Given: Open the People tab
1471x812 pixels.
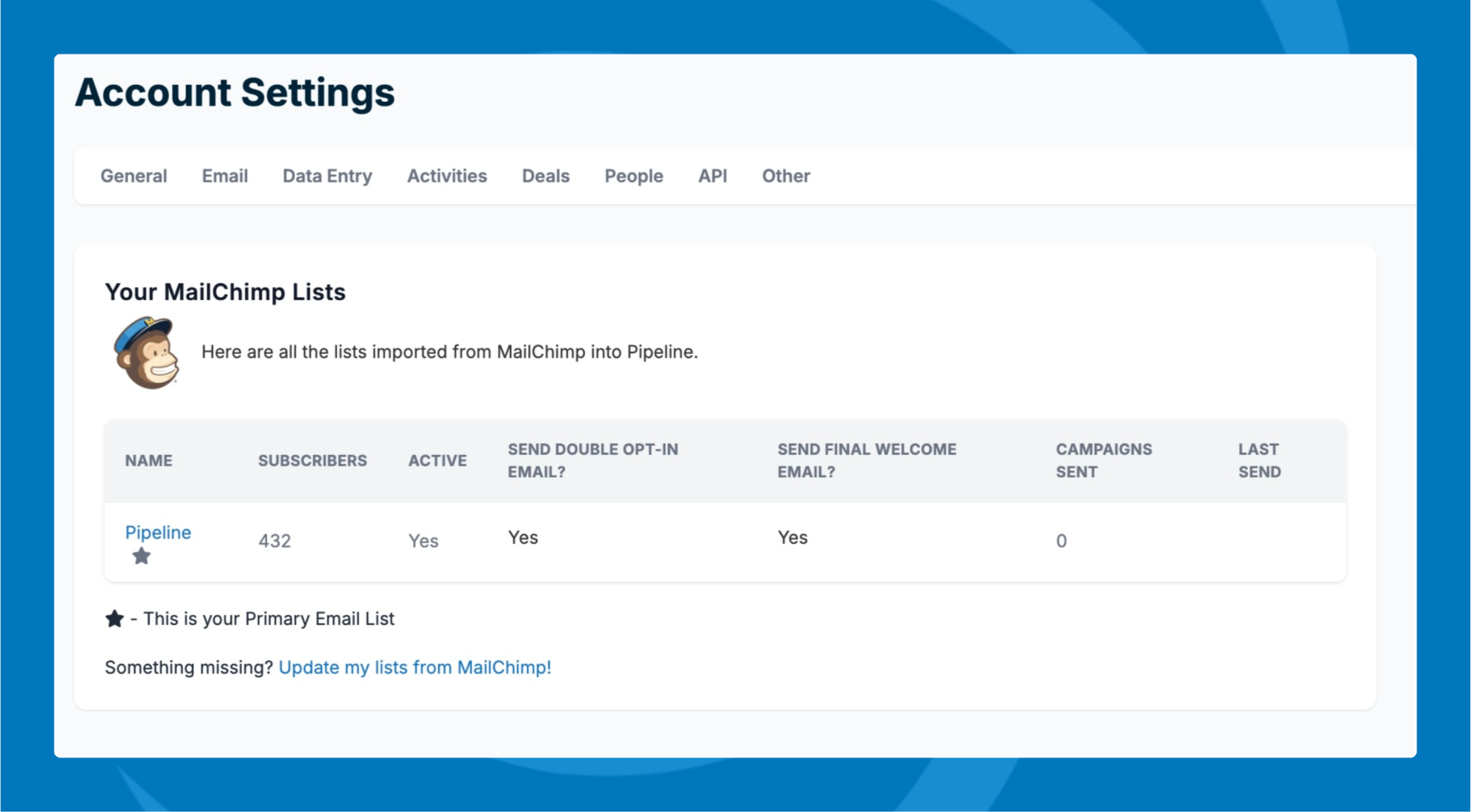Looking at the screenshot, I should pyautogui.click(x=634, y=176).
